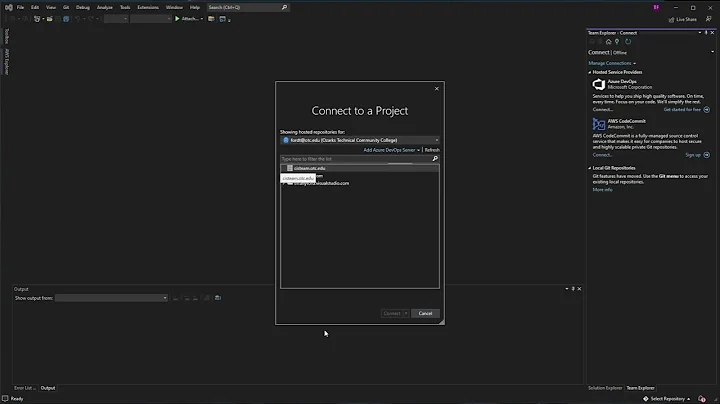720x404 pixels.
Task: Click Live Share button
Action: (x=683, y=19)
